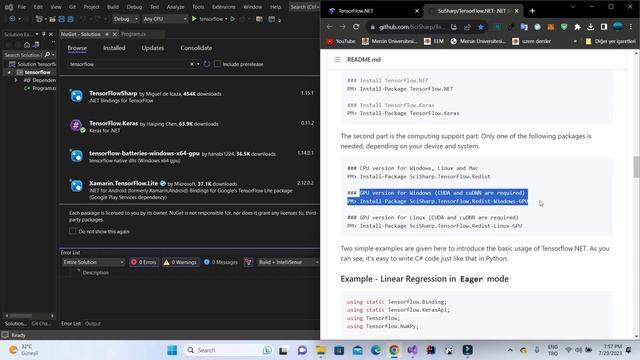640x360 pixels.
Task: Click the Chrome page vertical scrollbar thumb
Action: click(636, 167)
